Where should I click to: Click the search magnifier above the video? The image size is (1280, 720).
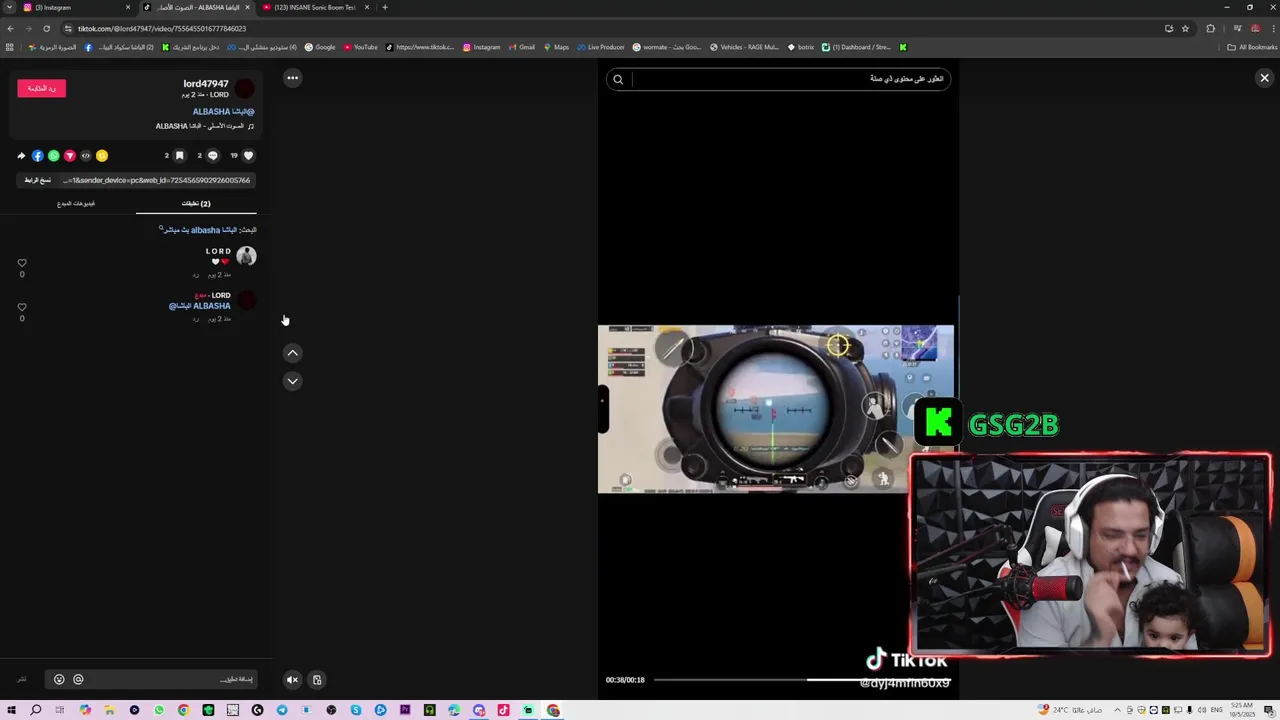pyautogui.click(x=618, y=79)
